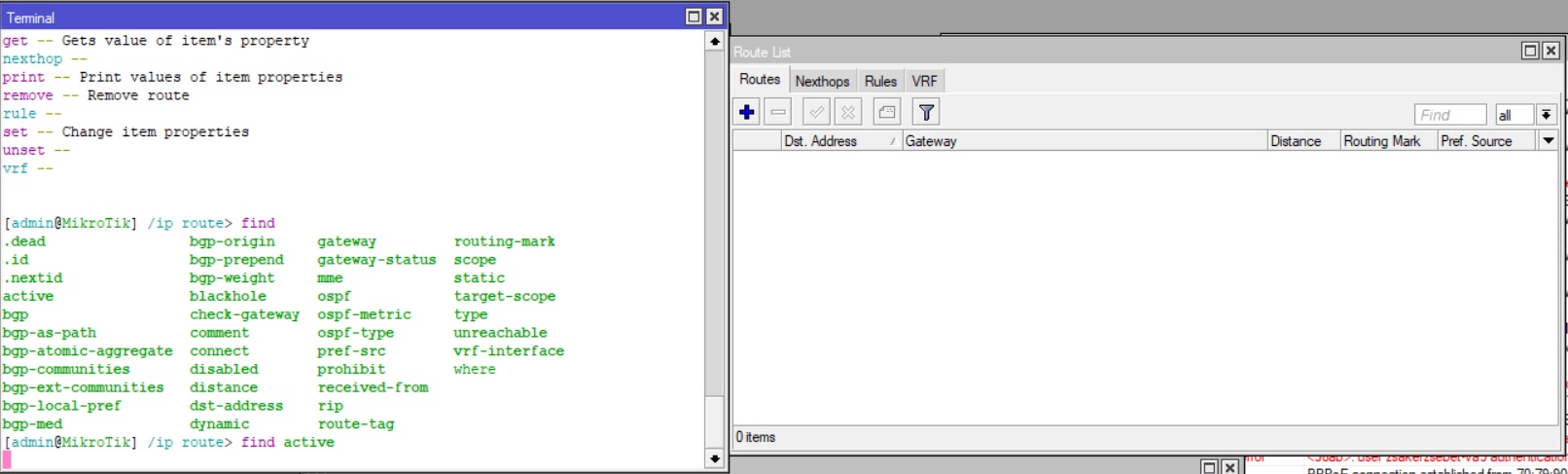
Task: Click the Terminal scrollbar up arrow
Action: coord(715,41)
